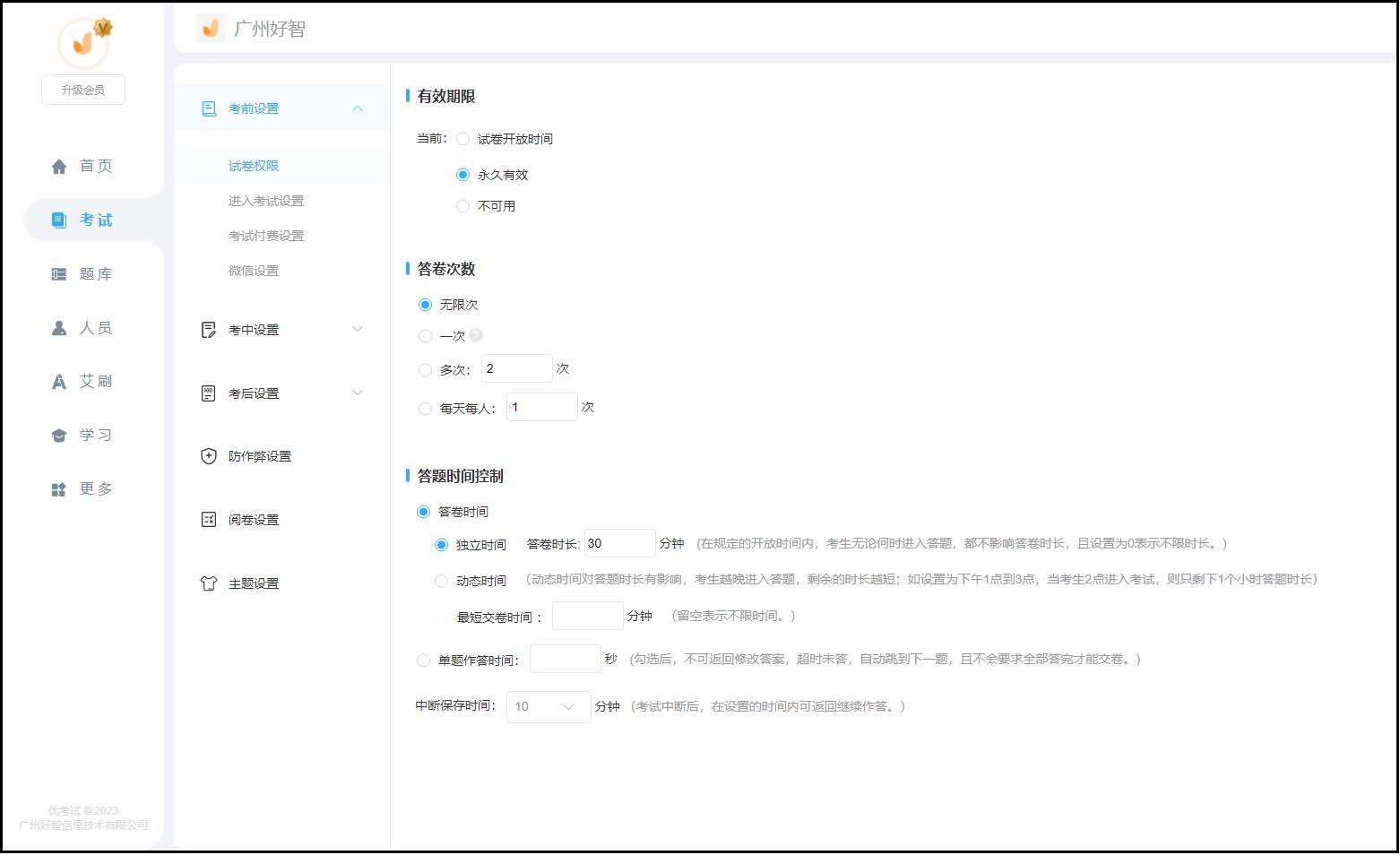Select the 永久有效 radio option

click(462, 175)
